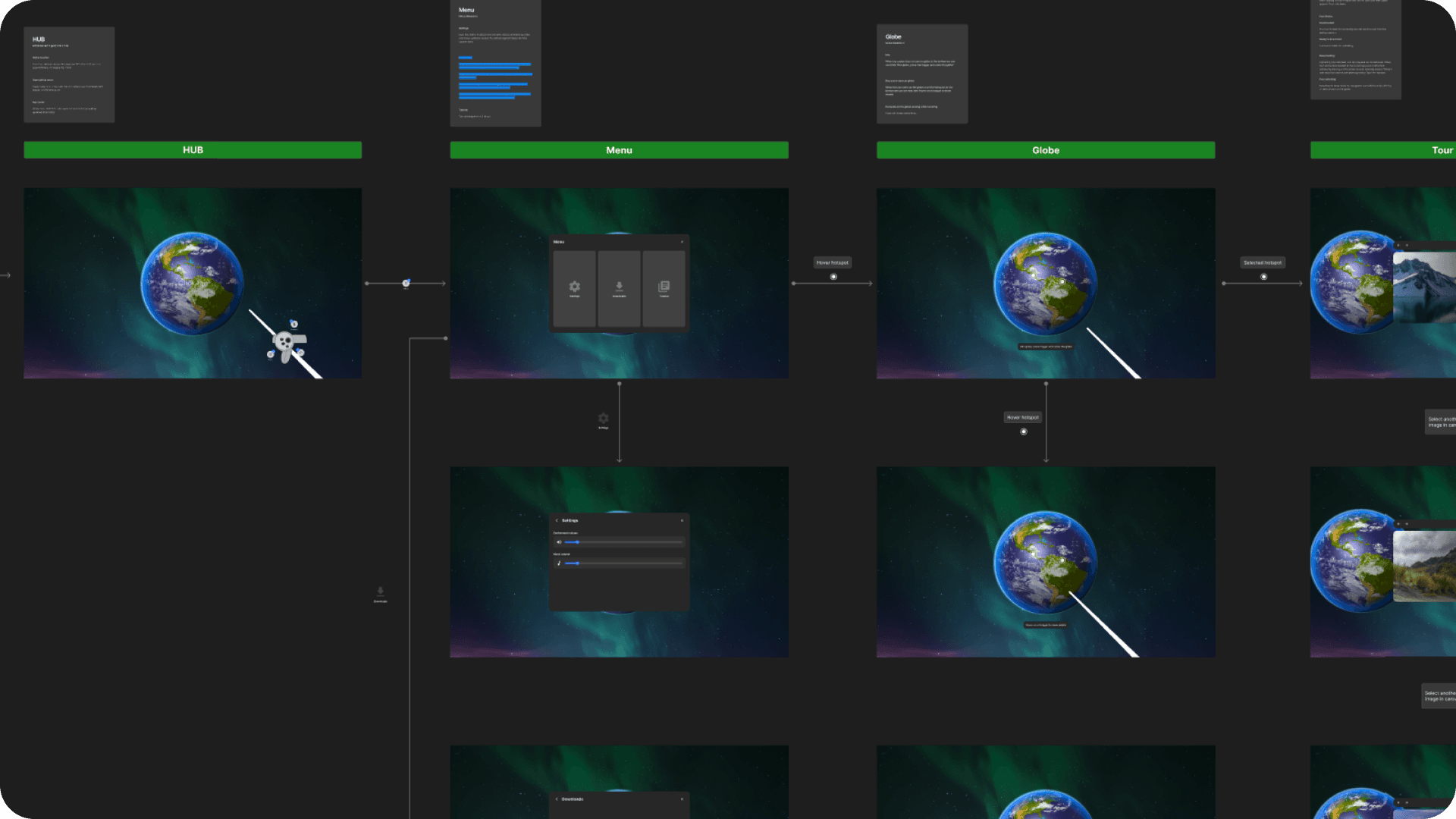1456x819 pixels.
Task: Click the 'Hover hotspot' label between Menu and Globe
Action: pyautogui.click(x=833, y=262)
